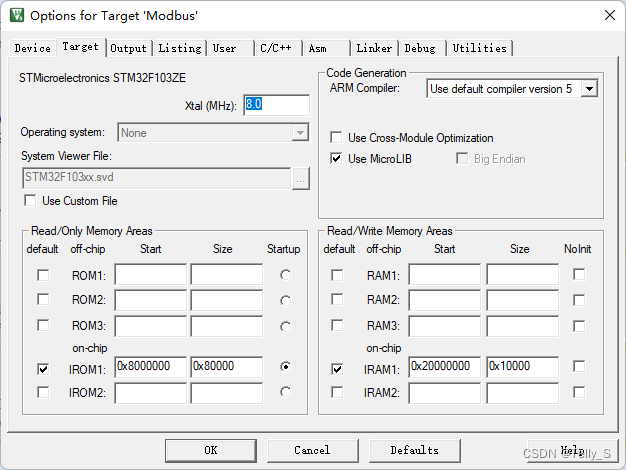Toggle the IRAM1 default checkbox

coord(337,369)
